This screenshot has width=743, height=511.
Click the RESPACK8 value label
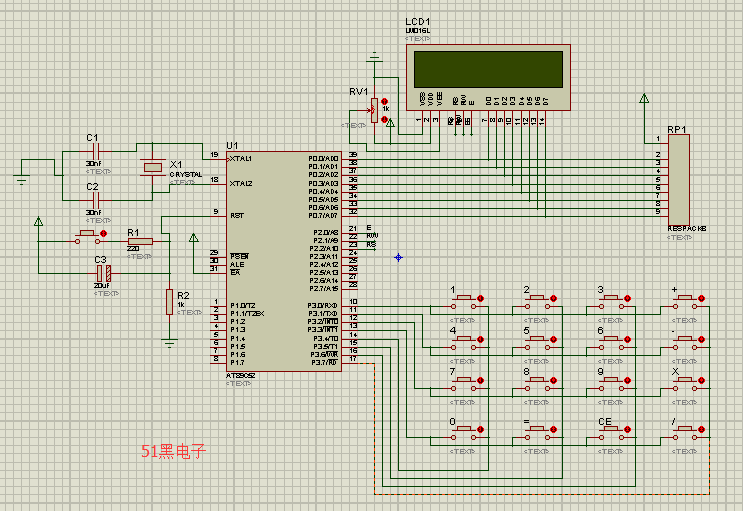(687, 228)
